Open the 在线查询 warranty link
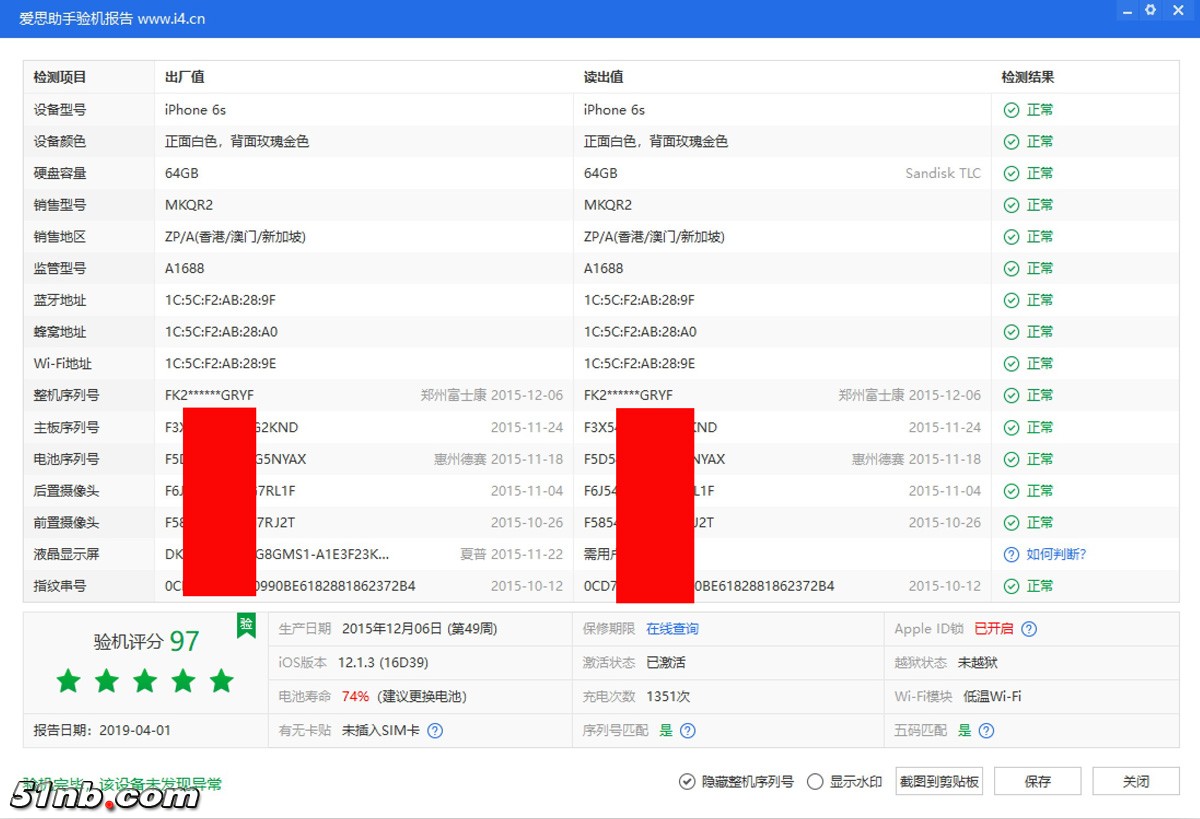The width and height of the screenshot is (1200, 819). click(672, 629)
